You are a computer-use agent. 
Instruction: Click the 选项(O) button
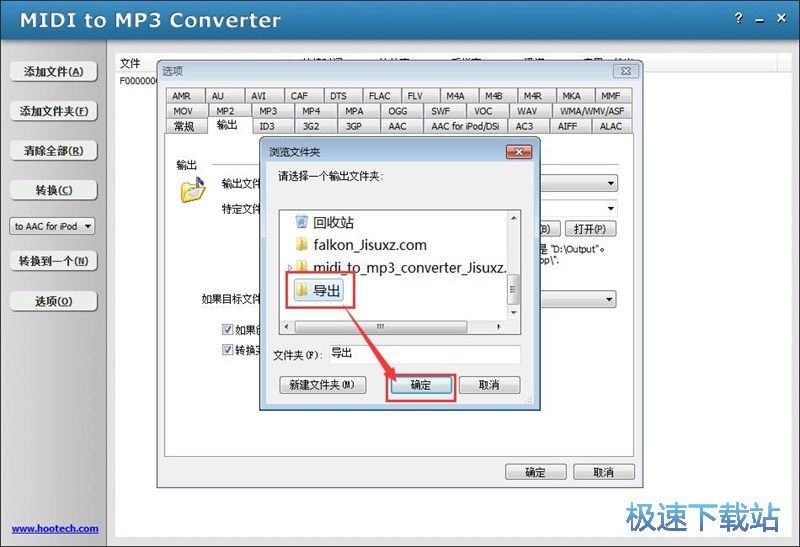[54, 301]
